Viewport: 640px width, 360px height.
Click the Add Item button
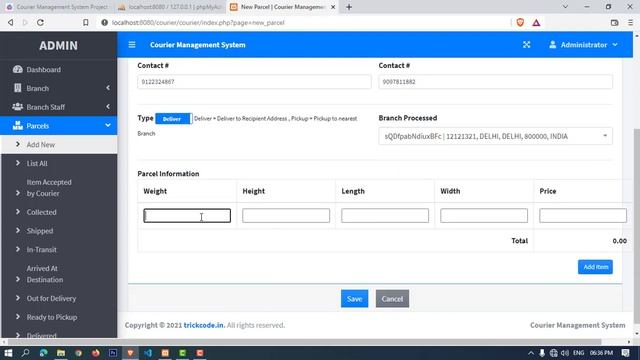595,267
